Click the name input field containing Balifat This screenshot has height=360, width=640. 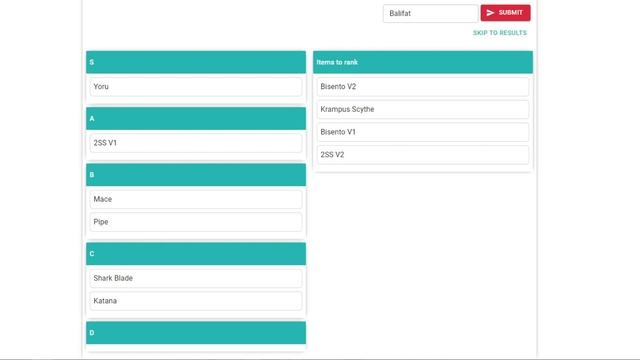(x=430, y=13)
